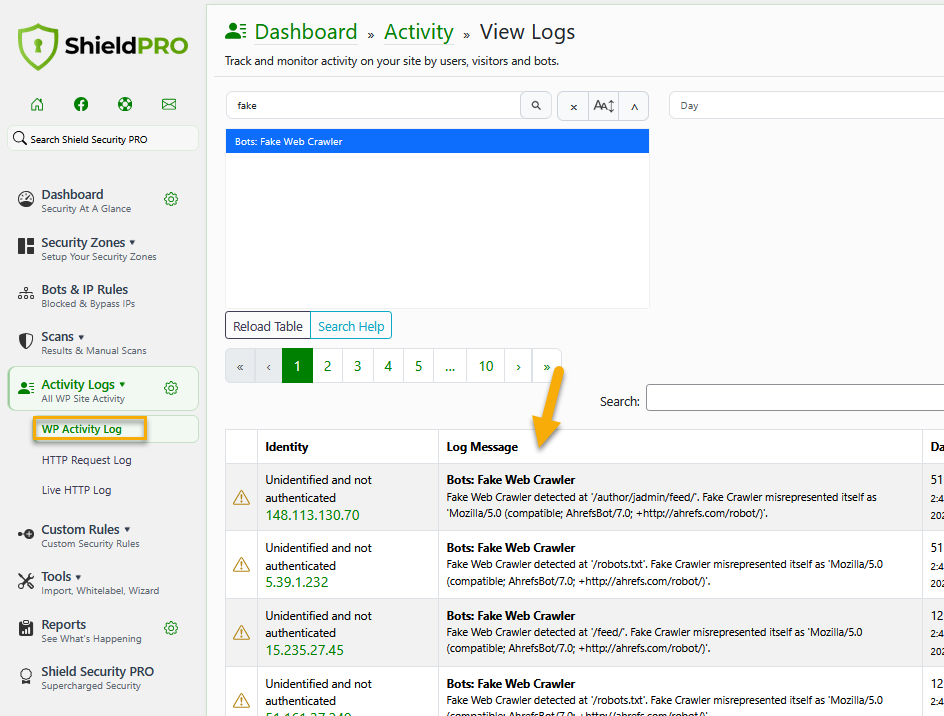Viewport: 944px width, 716px height.
Task: Switch to the HTTP Request Log
Action: [x=87, y=460]
